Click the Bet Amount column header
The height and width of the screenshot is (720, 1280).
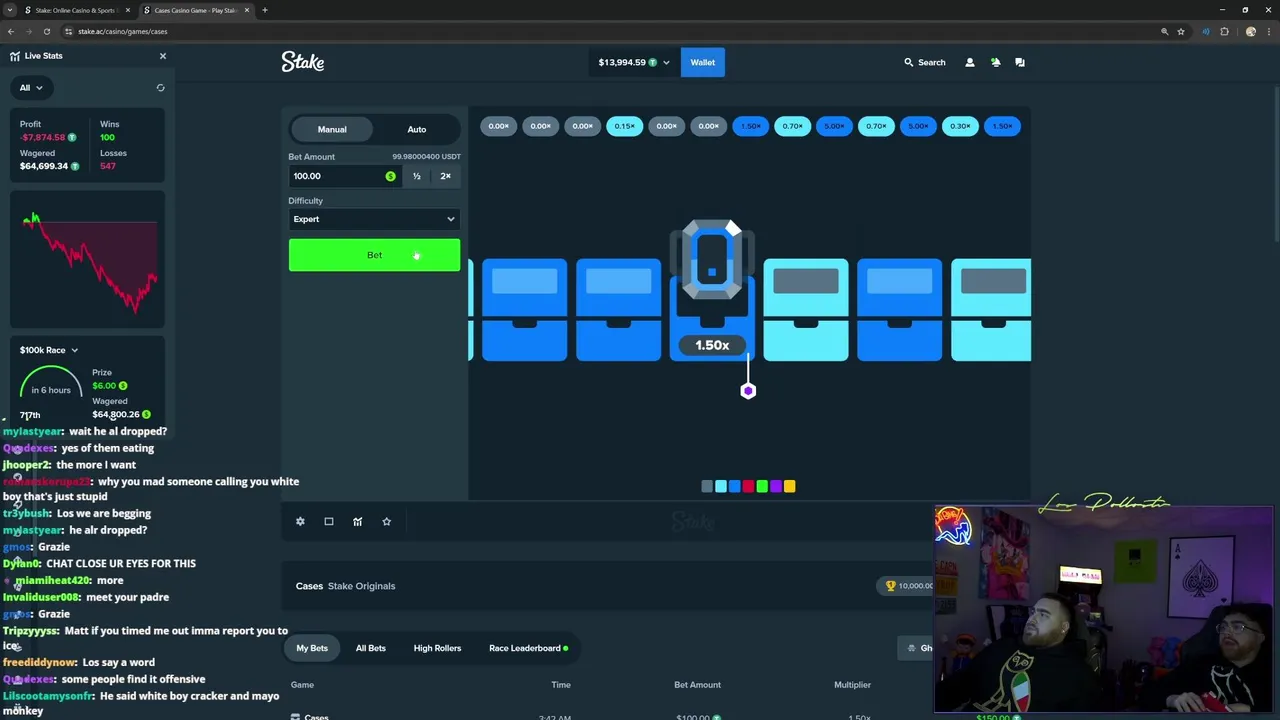697,685
